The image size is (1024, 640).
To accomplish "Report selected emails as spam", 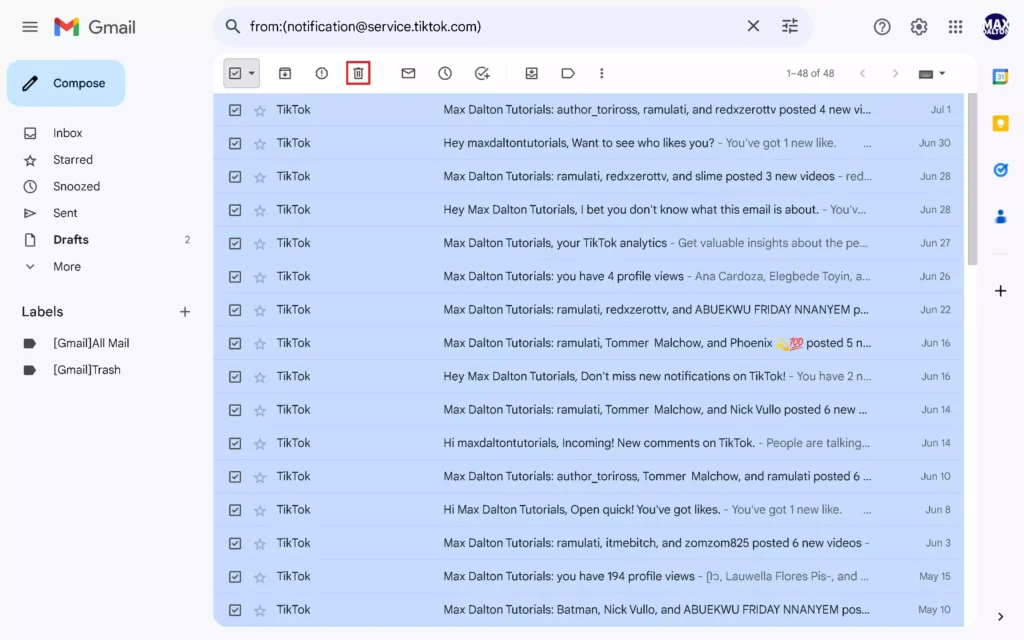I will pos(321,73).
